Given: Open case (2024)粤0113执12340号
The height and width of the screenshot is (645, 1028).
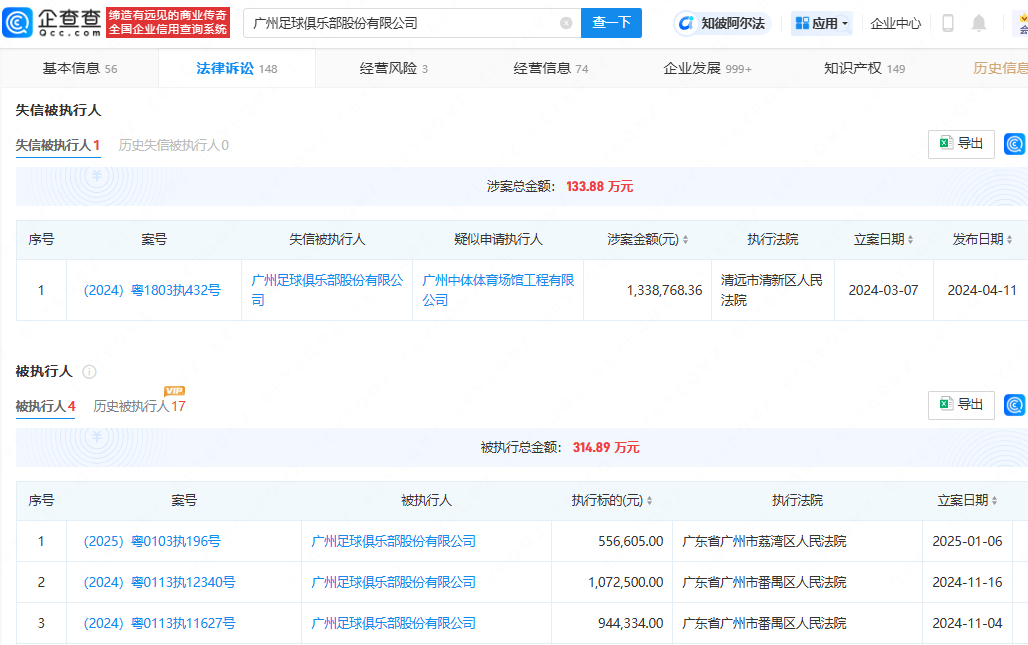Looking at the screenshot, I should click(x=159, y=583).
